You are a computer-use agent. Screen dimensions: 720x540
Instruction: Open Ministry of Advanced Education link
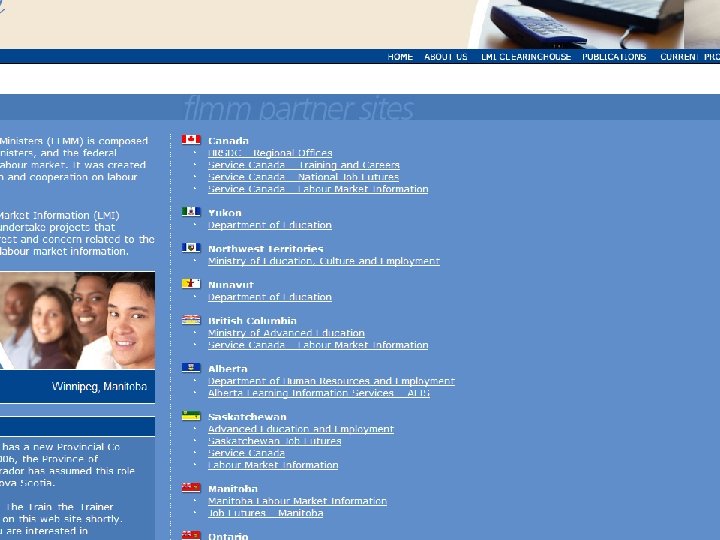tap(287, 333)
